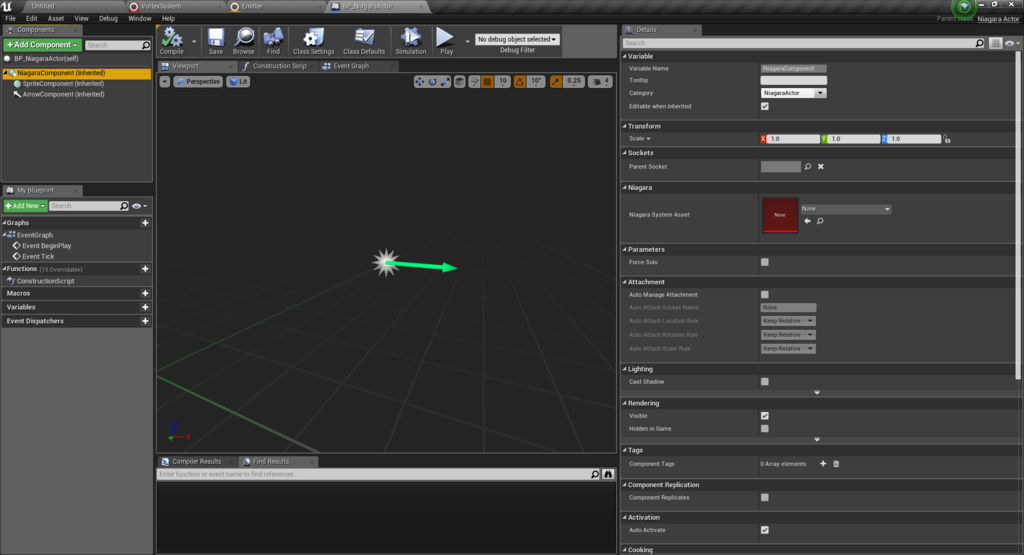Screen dimensions: 1024x555
Task: Toggle grid snapping icon in viewport
Action: [487, 82]
